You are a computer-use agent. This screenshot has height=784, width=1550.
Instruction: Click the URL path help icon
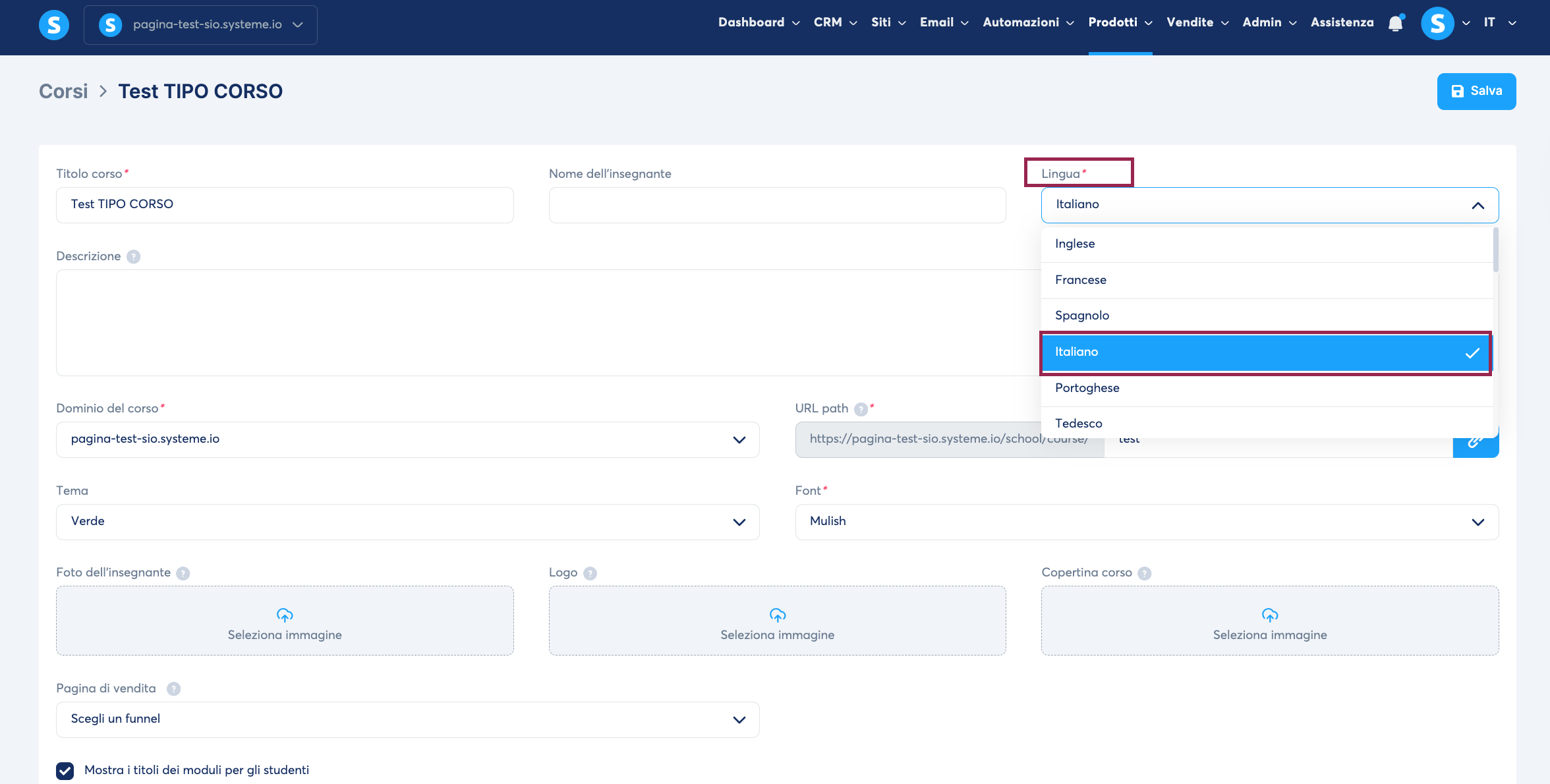(861, 409)
